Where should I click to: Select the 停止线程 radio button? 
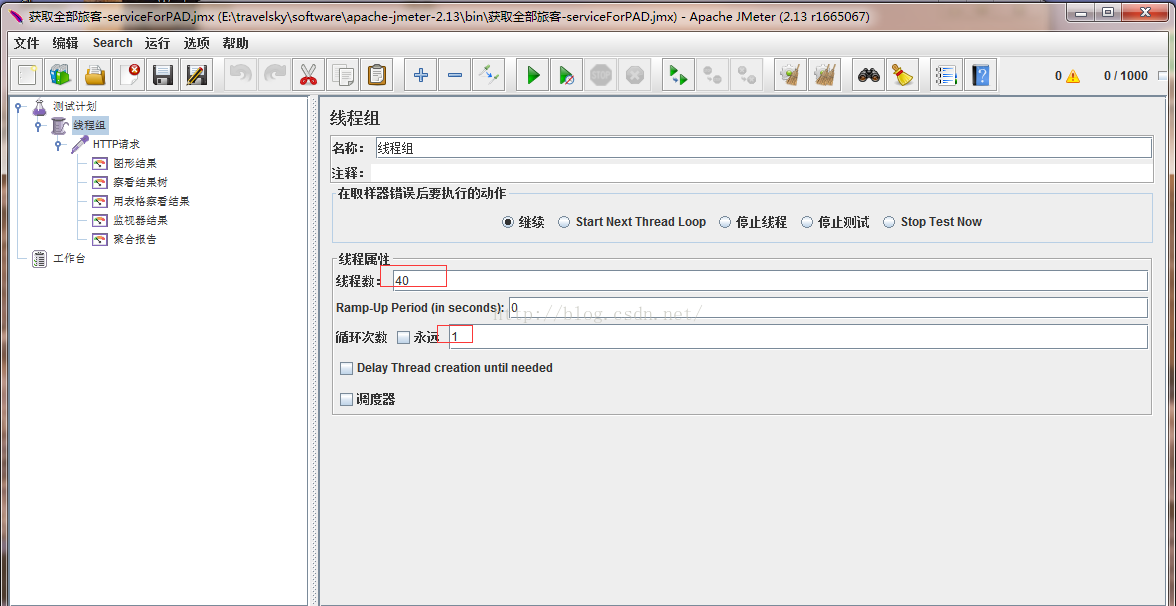coord(724,222)
